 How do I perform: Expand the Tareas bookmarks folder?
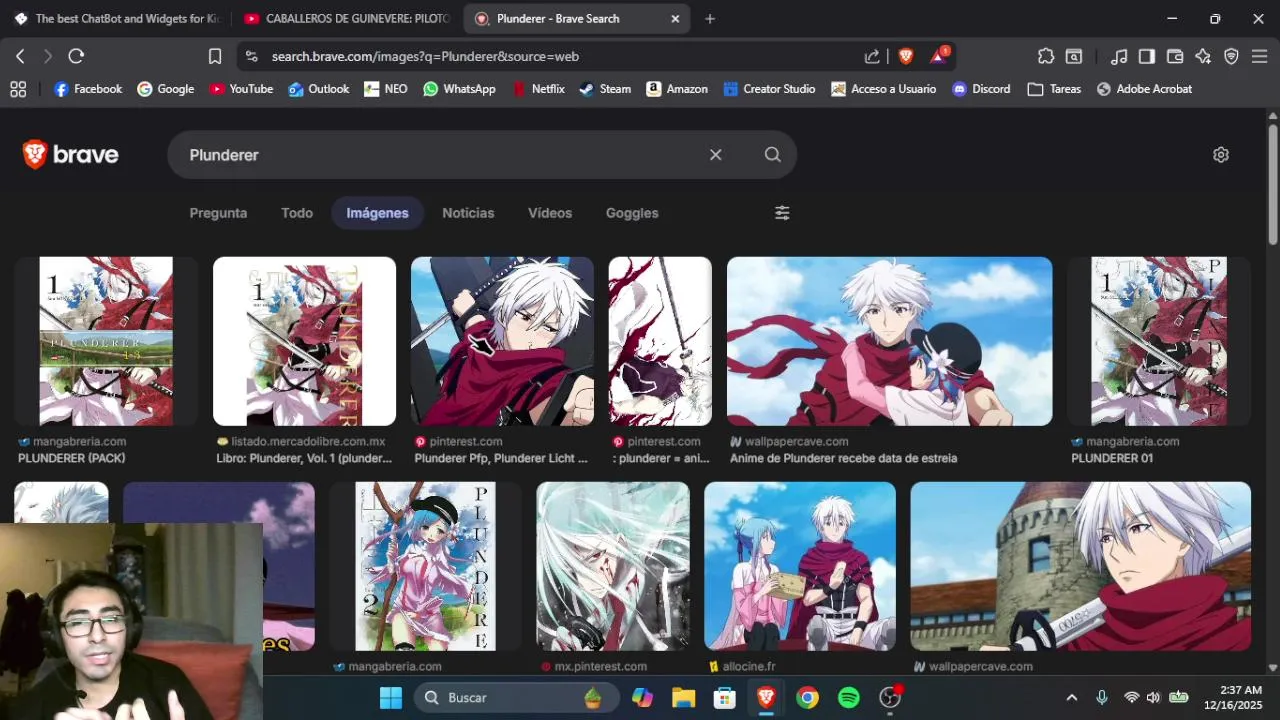(1054, 89)
